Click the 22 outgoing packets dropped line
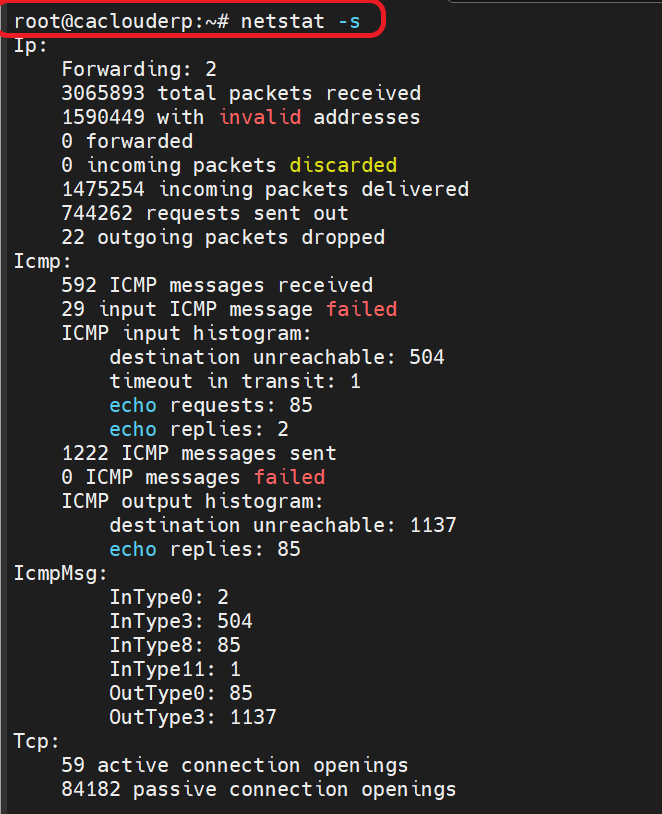The width and height of the screenshot is (662, 814). (x=223, y=237)
